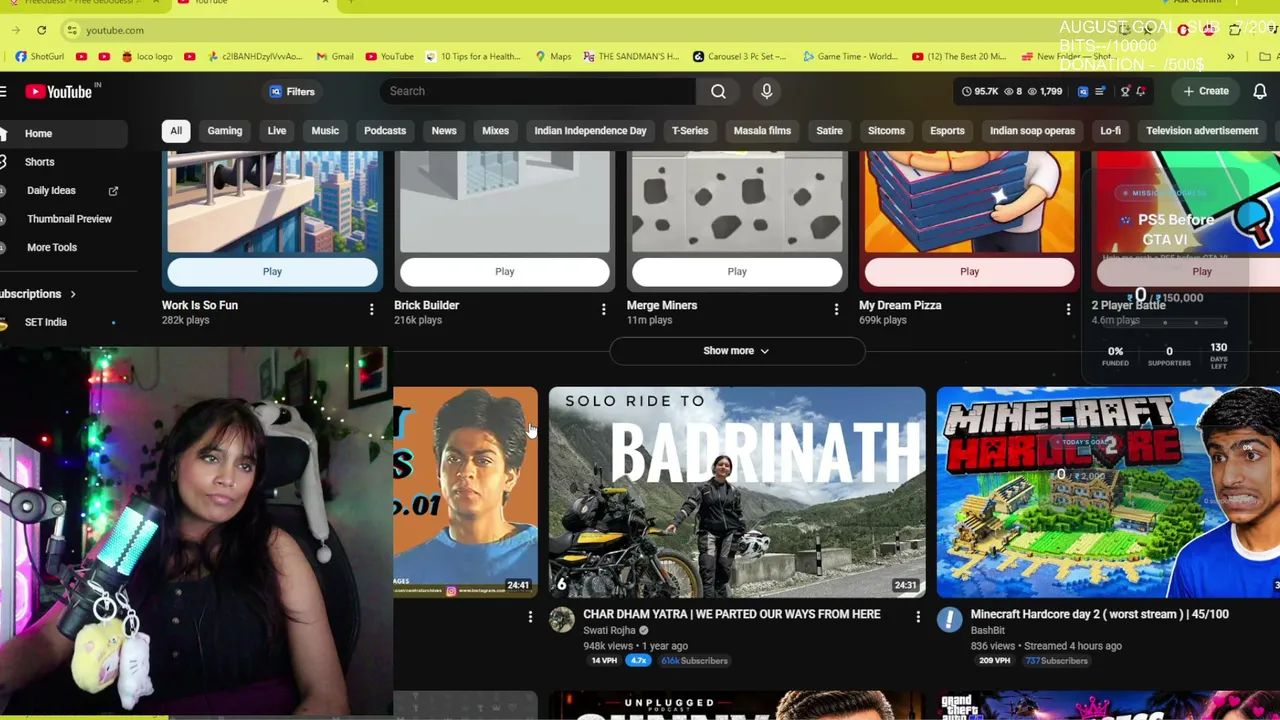1280x720 pixels.
Task: Select the Lo-fi filter chip
Action: click(1110, 131)
